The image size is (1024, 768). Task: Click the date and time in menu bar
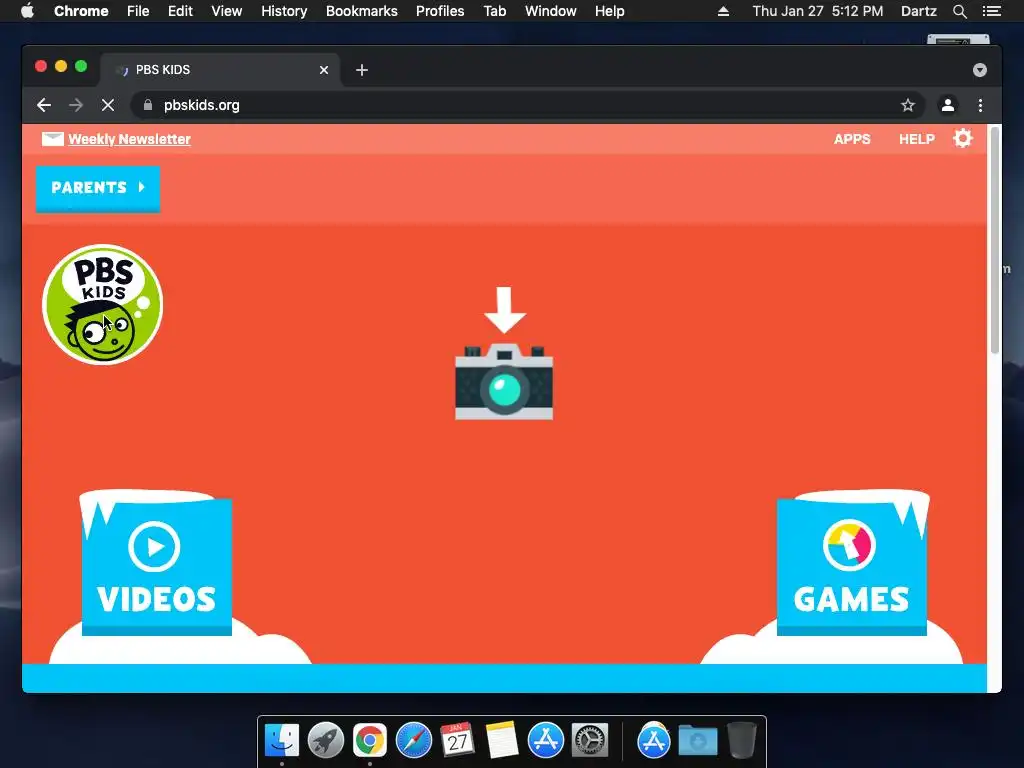click(x=818, y=11)
